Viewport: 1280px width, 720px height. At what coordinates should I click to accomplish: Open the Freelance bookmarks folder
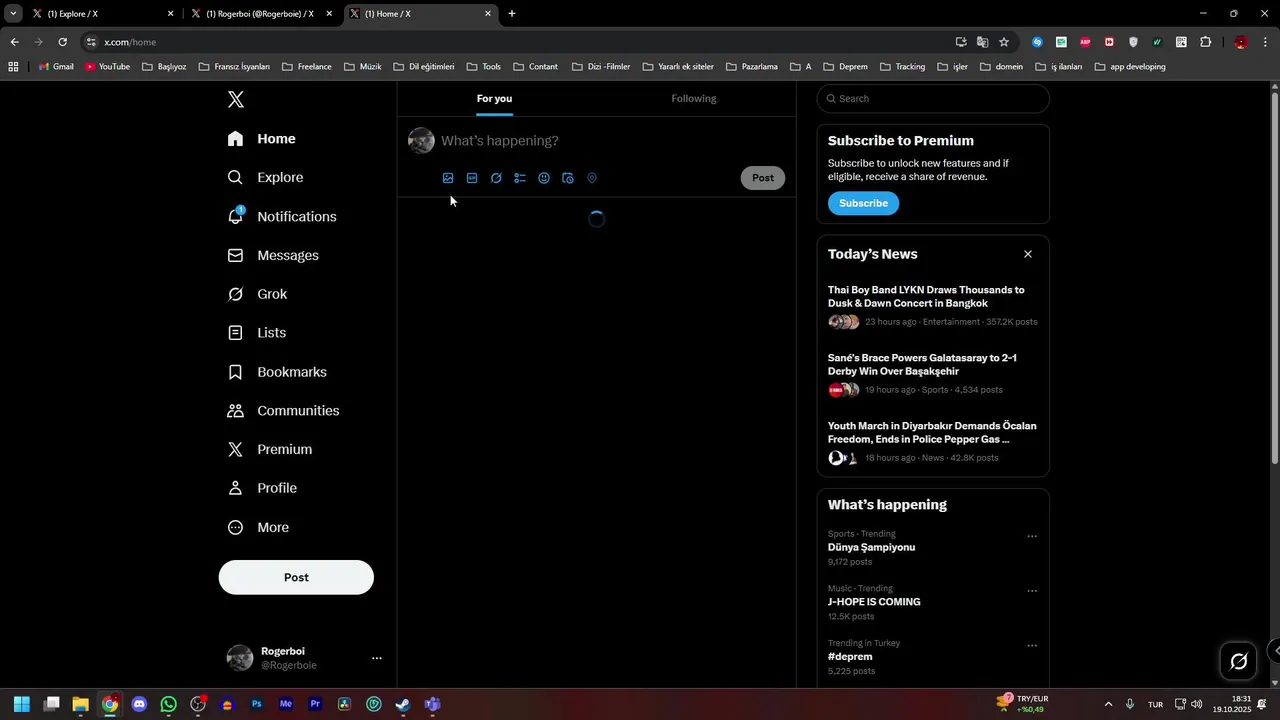click(307, 67)
